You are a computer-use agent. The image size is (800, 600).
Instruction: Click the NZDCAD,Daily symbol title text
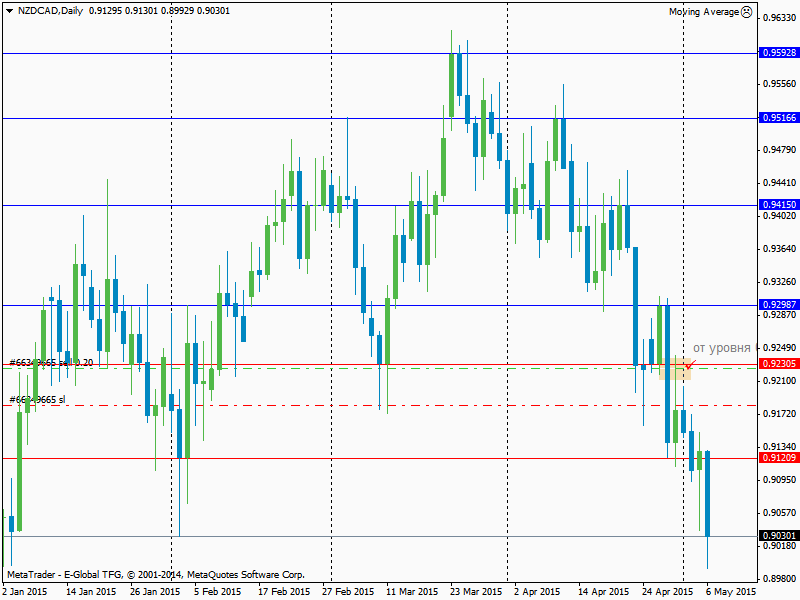point(51,11)
